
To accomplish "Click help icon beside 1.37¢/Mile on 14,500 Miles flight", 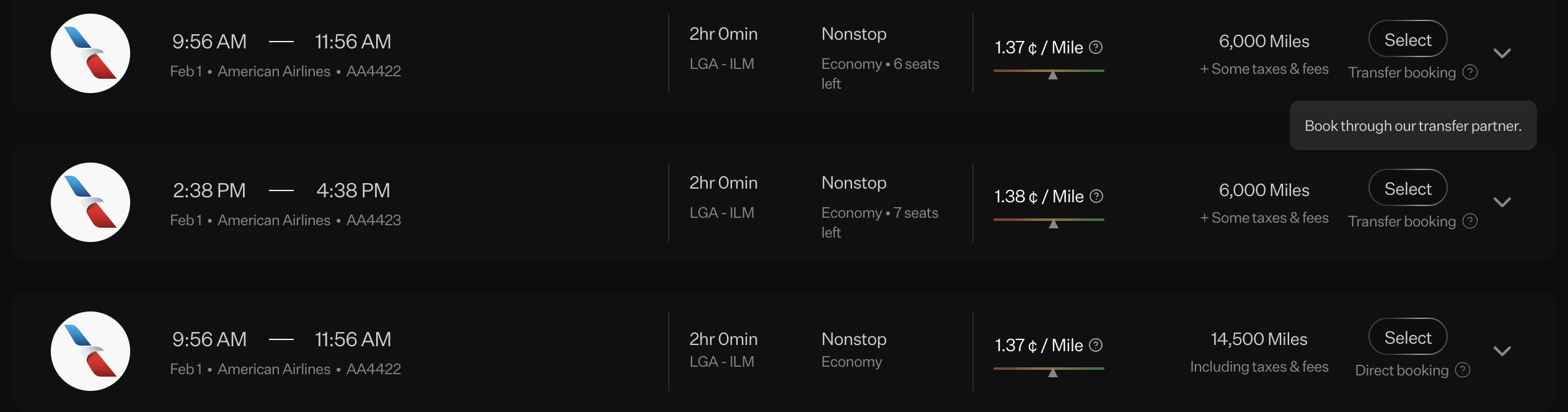I will click(1096, 345).
